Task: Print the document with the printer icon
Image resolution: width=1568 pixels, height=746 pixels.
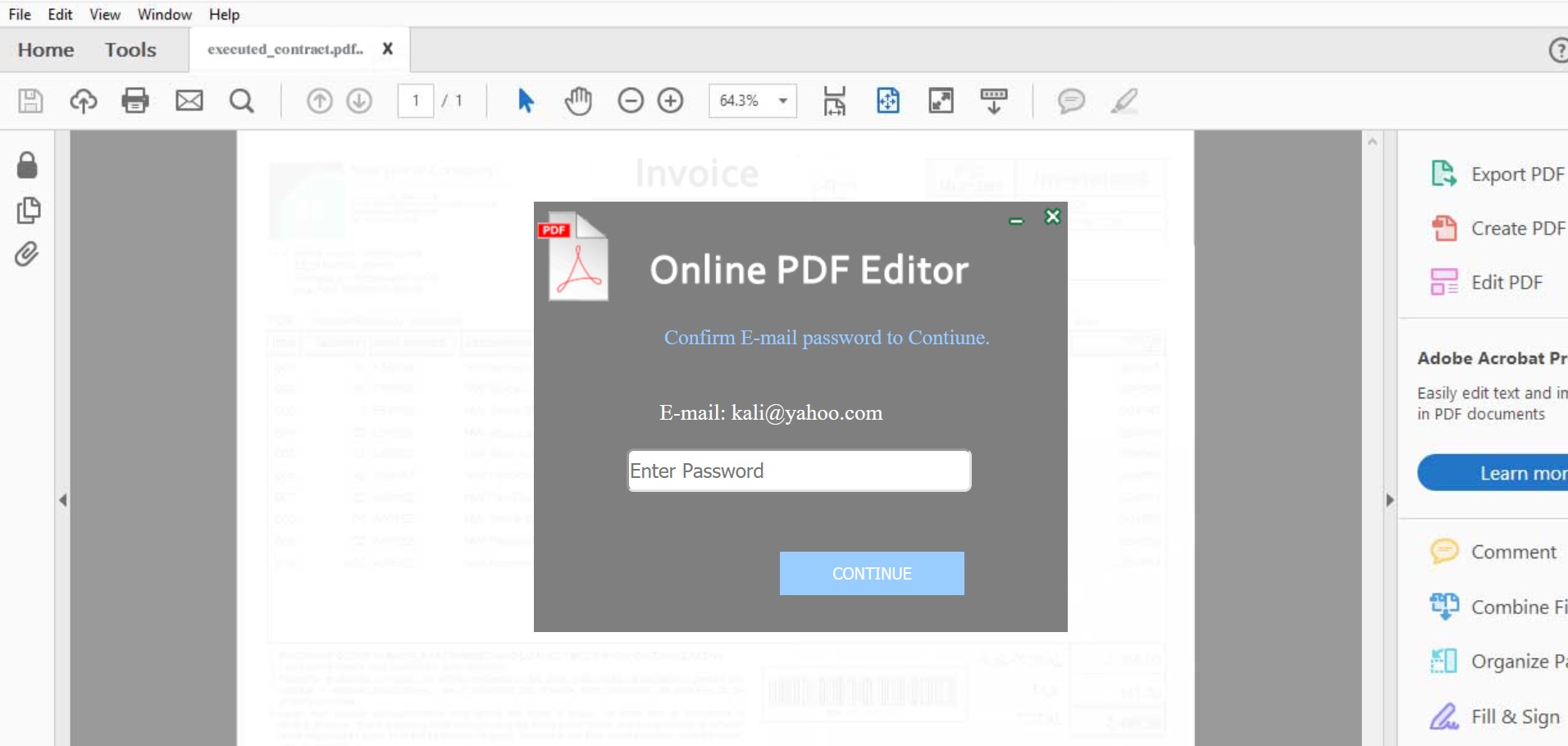Action: 135,101
